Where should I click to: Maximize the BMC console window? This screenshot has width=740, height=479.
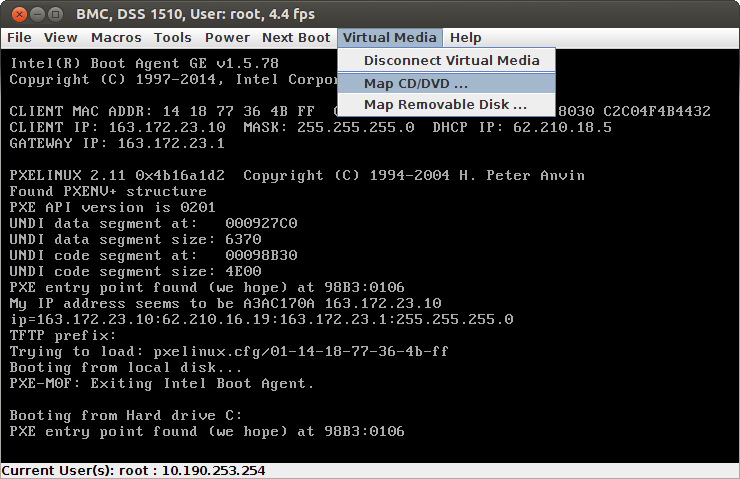tap(55, 13)
